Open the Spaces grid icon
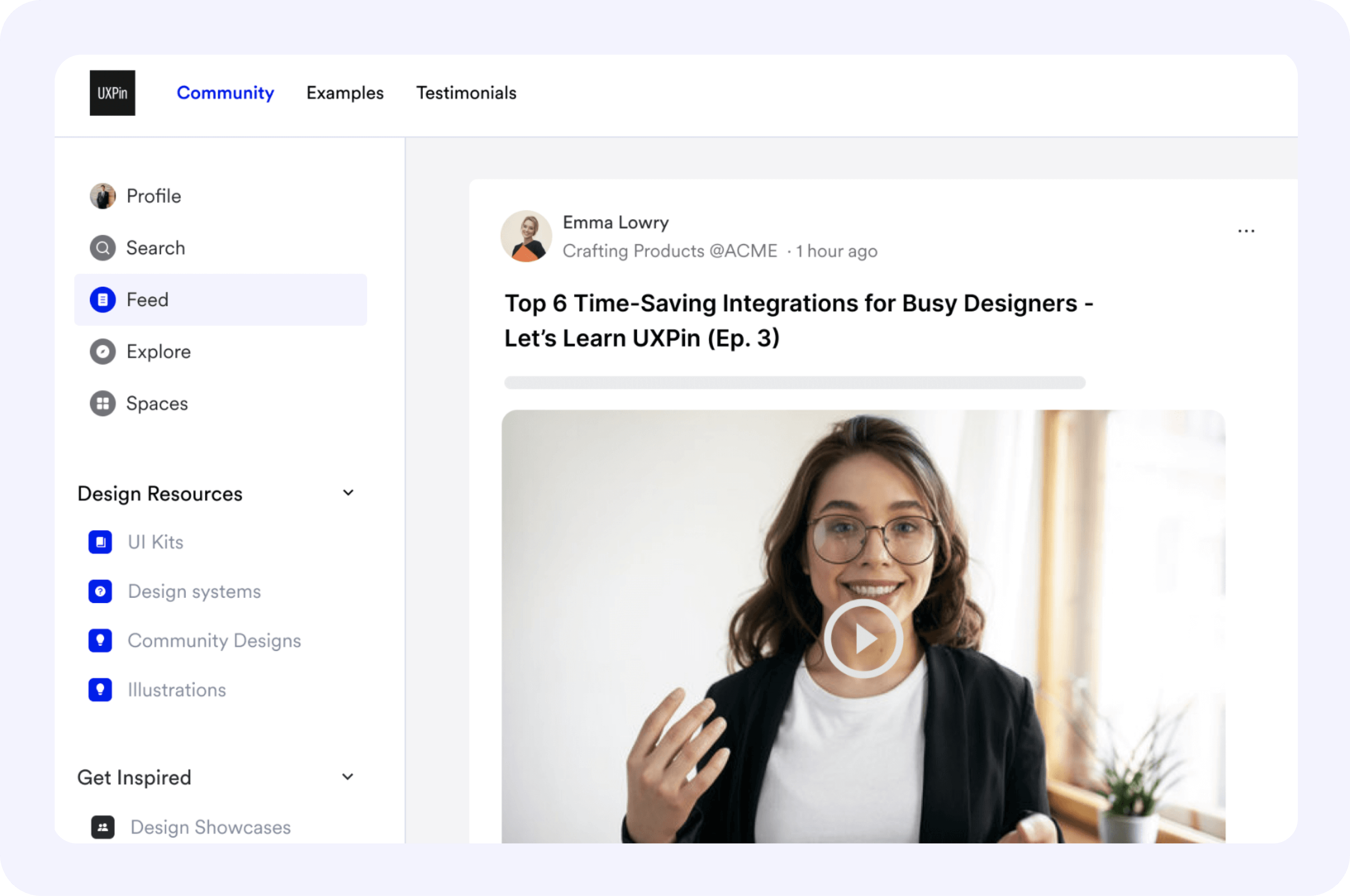 (103, 403)
